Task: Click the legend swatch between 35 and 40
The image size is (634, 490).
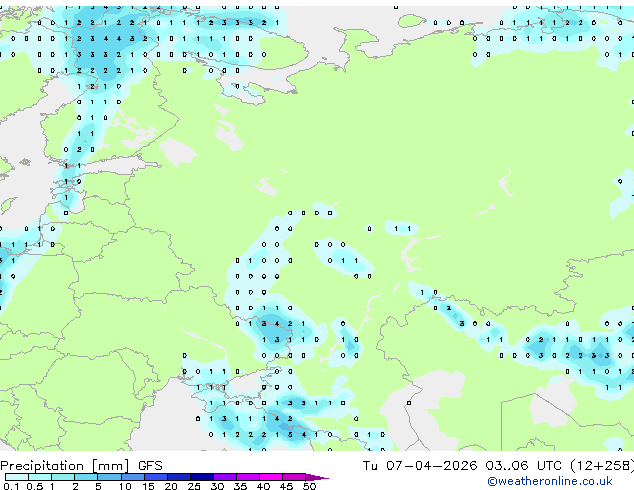Action: tap(248, 477)
